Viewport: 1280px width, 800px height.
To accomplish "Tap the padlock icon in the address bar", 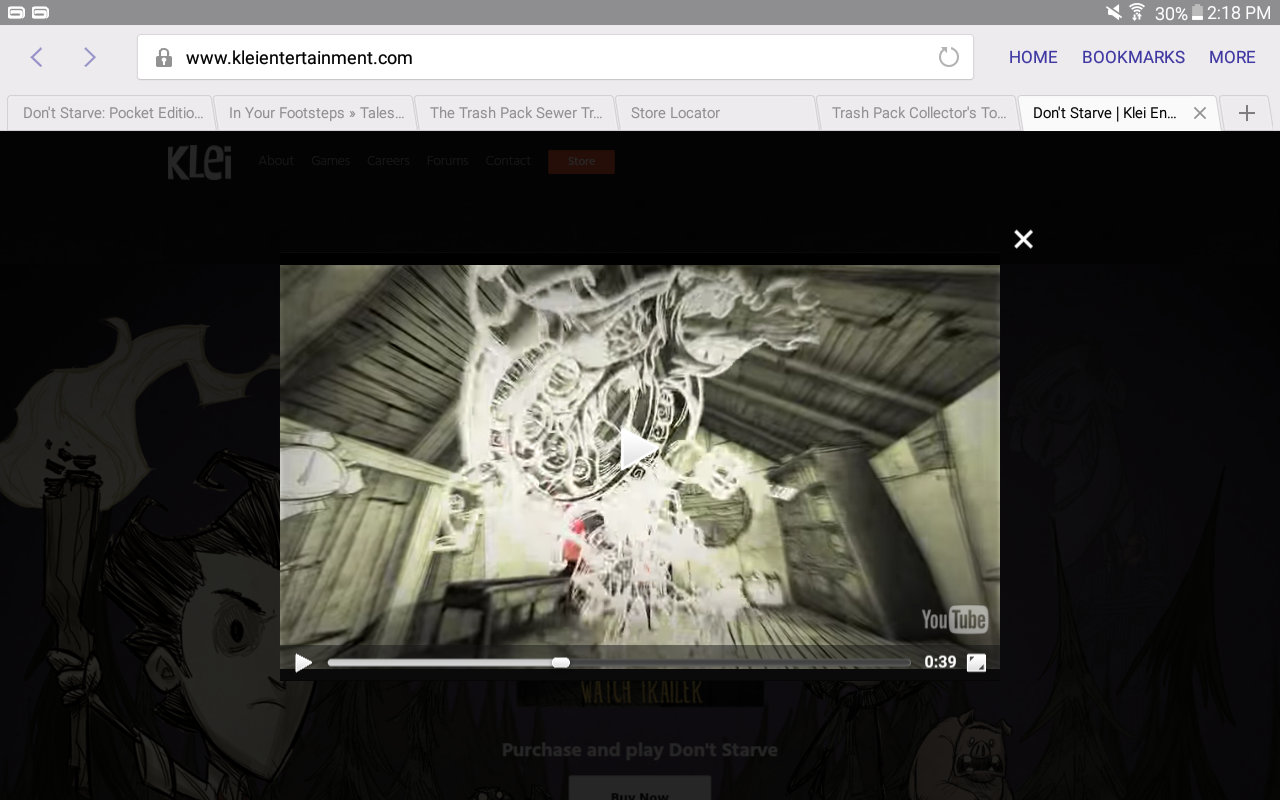I will (164, 58).
